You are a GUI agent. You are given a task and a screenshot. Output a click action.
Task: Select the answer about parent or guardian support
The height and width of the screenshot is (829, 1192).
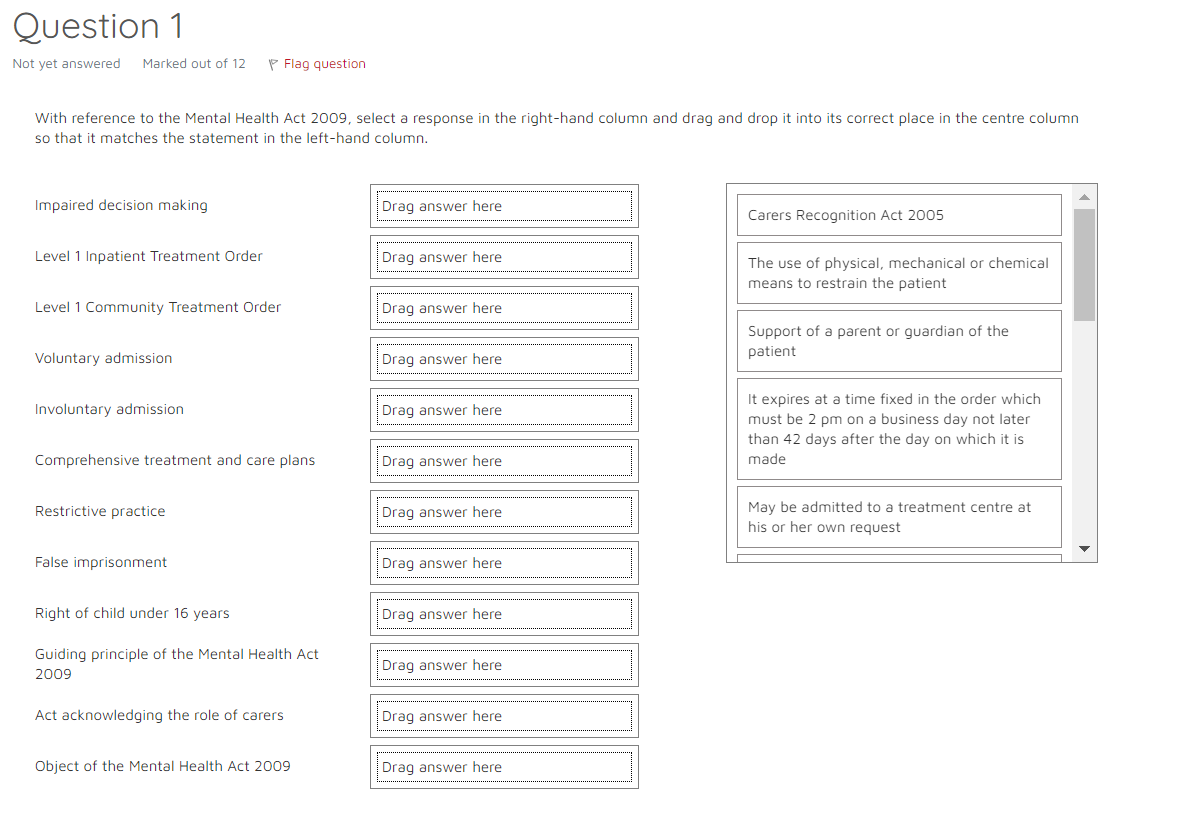click(898, 340)
